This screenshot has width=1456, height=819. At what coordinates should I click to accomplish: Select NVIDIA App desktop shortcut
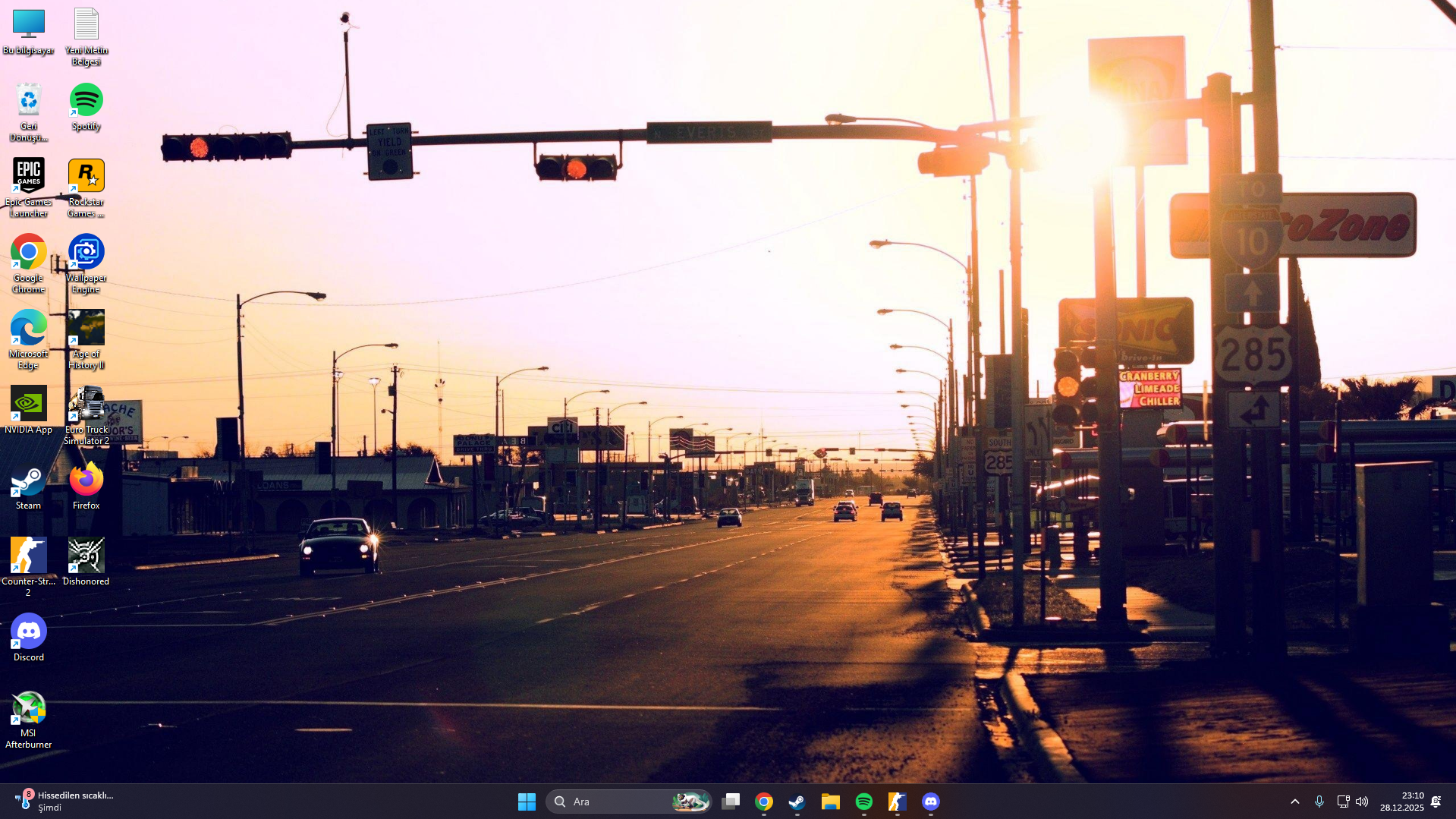[28, 411]
